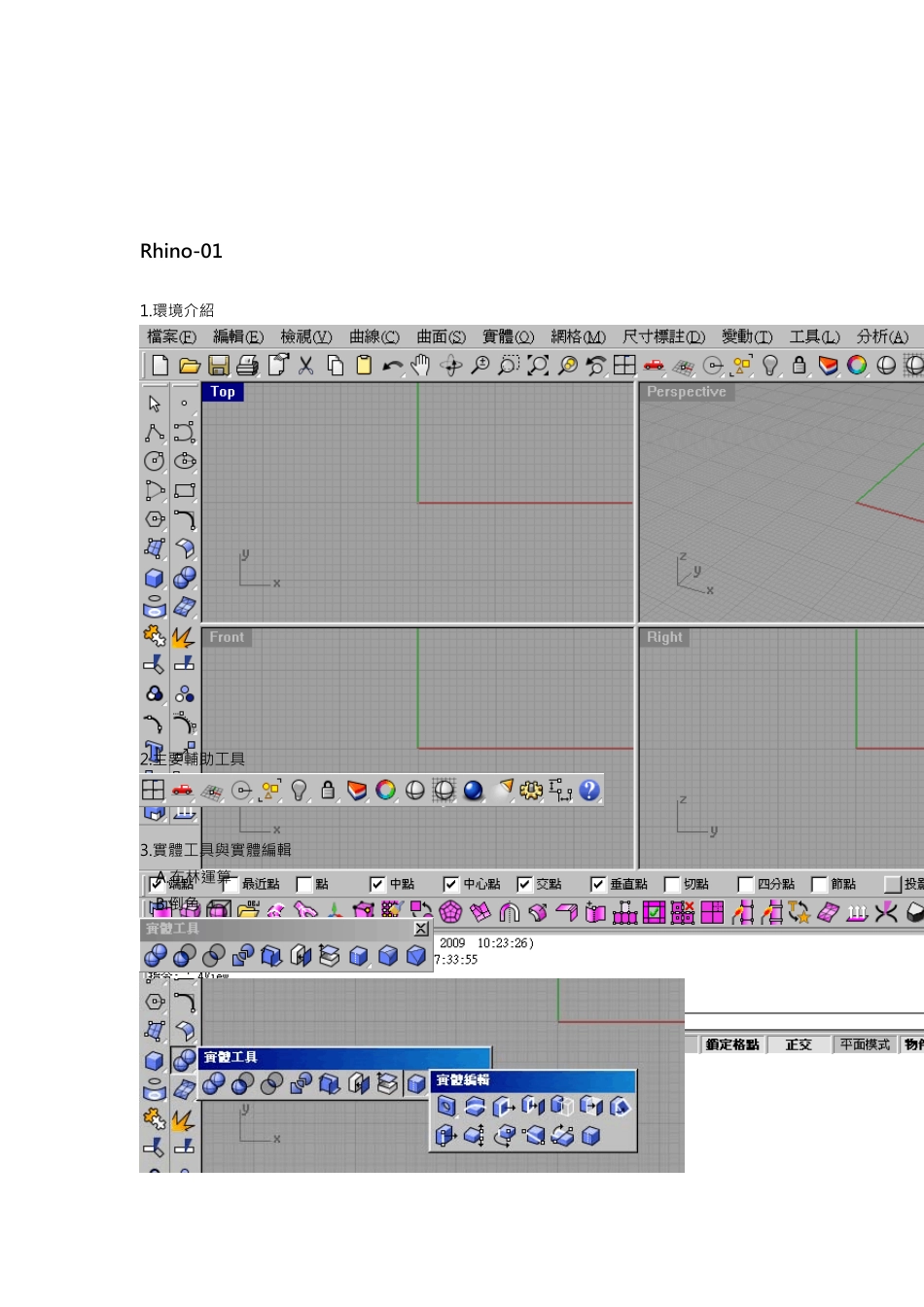Image resolution: width=924 pixels, height=1307 pixels.
Task: Open the 網格(M) menu
Action: click(578, 336)
